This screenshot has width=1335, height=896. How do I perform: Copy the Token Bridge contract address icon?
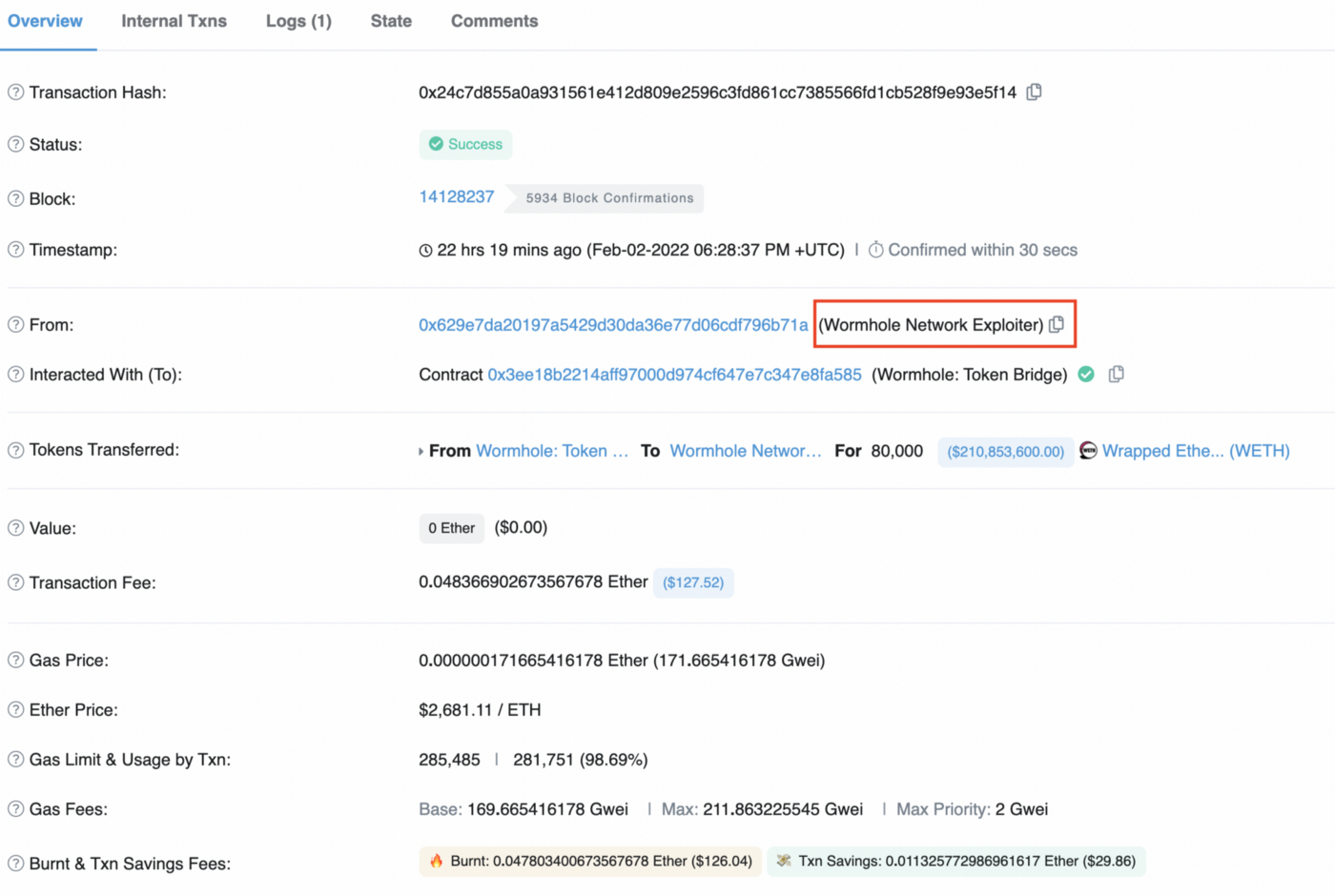1117,375
